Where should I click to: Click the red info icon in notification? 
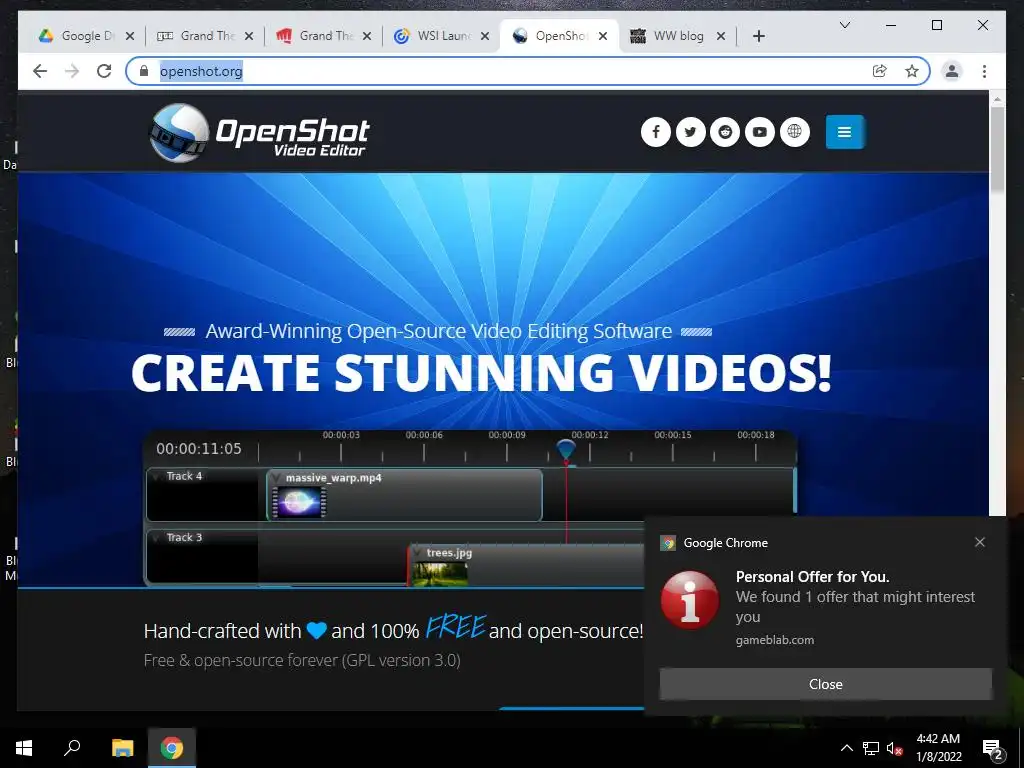pyautogui.click(x=690, y=600)
